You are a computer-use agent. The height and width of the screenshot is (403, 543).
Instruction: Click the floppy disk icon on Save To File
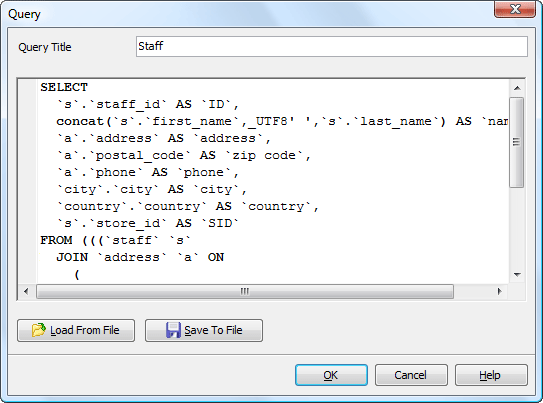pos(173,330)
